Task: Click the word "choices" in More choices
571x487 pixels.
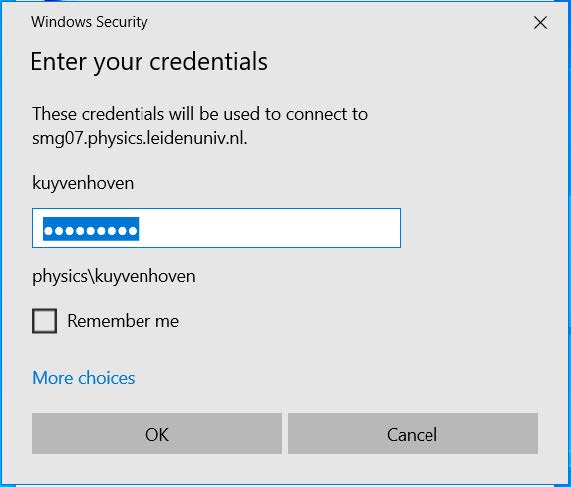Action: point(107,378)
